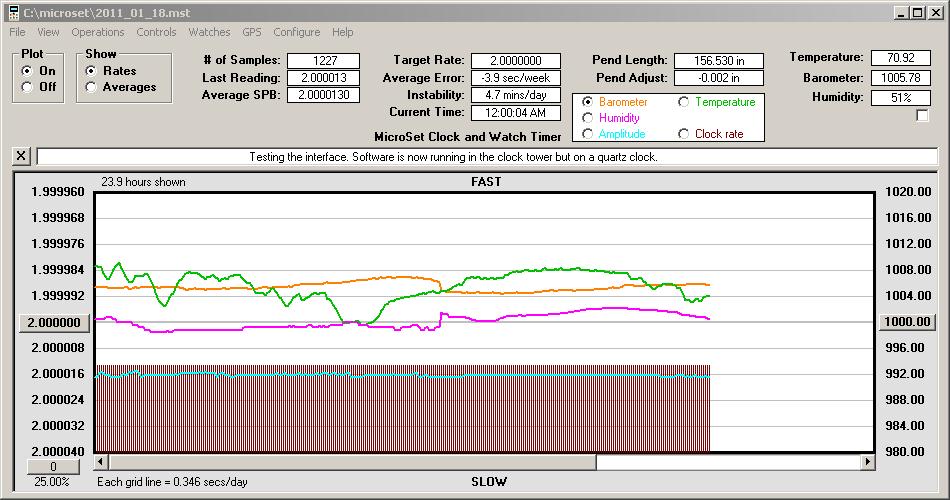Click the Pend Adjust field
Screen dimensions: 950x500
coord(719,78)
